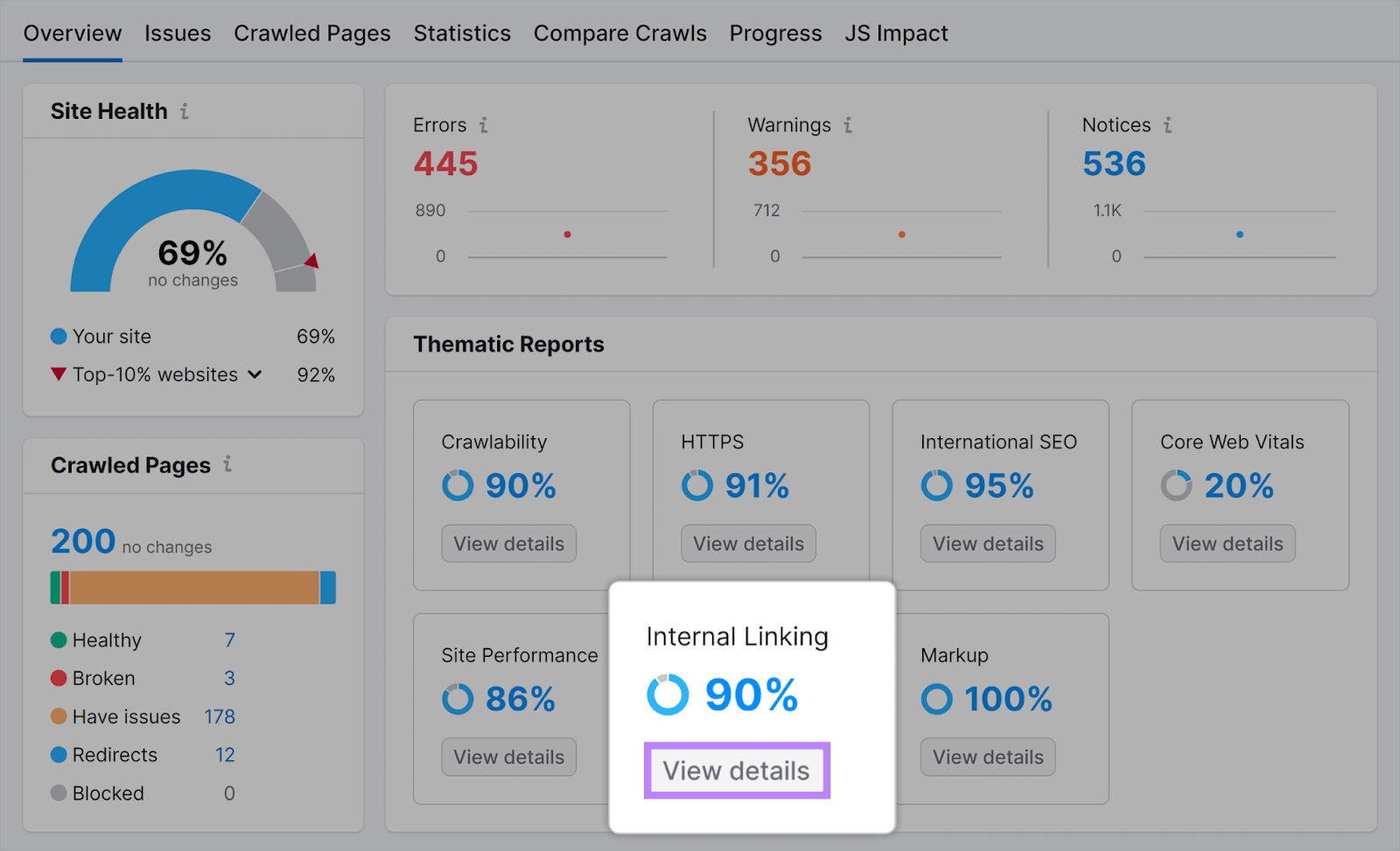Expand the Top-10% websites dropdown

[255, 374]
